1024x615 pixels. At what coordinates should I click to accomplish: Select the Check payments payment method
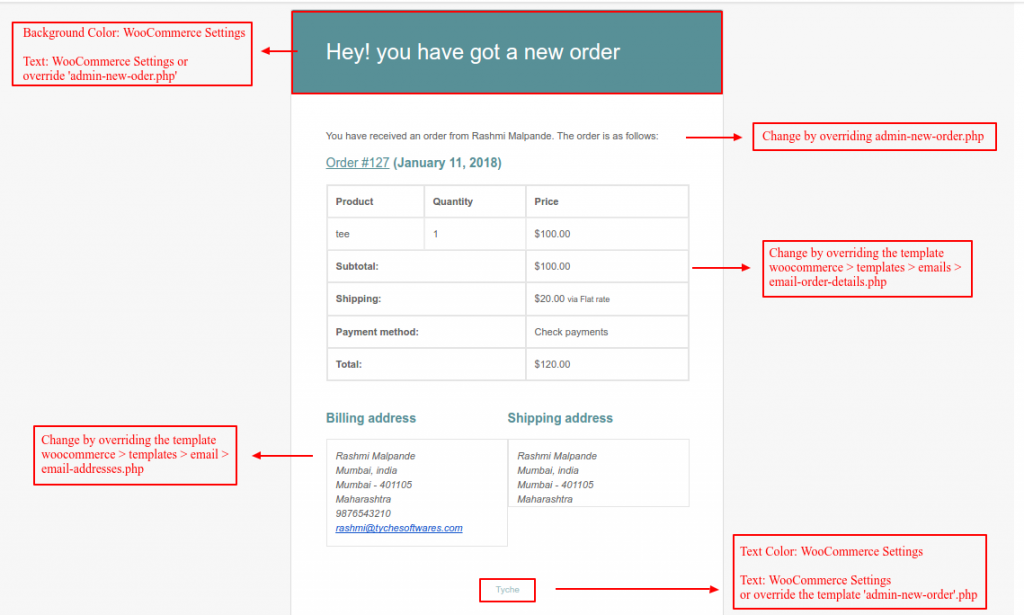tap(572, 331)
